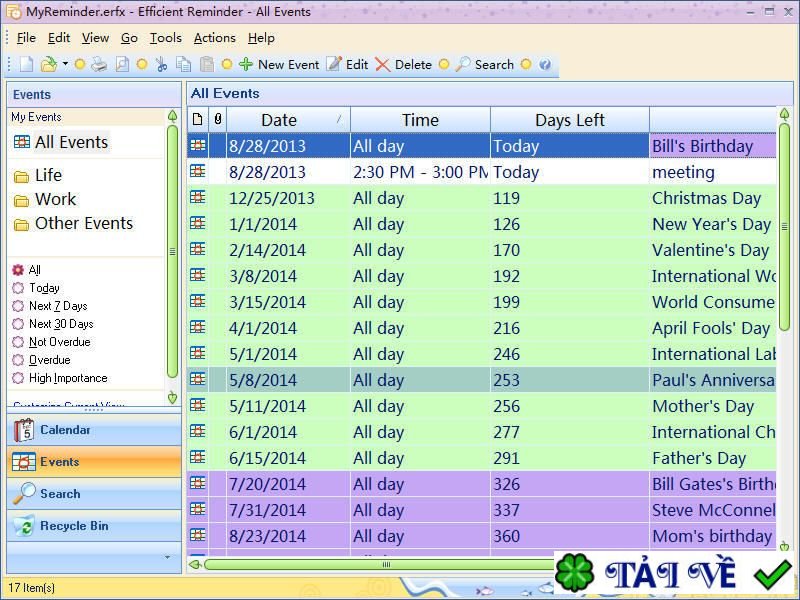This screenshot has height=600, width=800.
Task: Select the Not Overdue filter
Action: pyautogui.click(x=51, y=342)
